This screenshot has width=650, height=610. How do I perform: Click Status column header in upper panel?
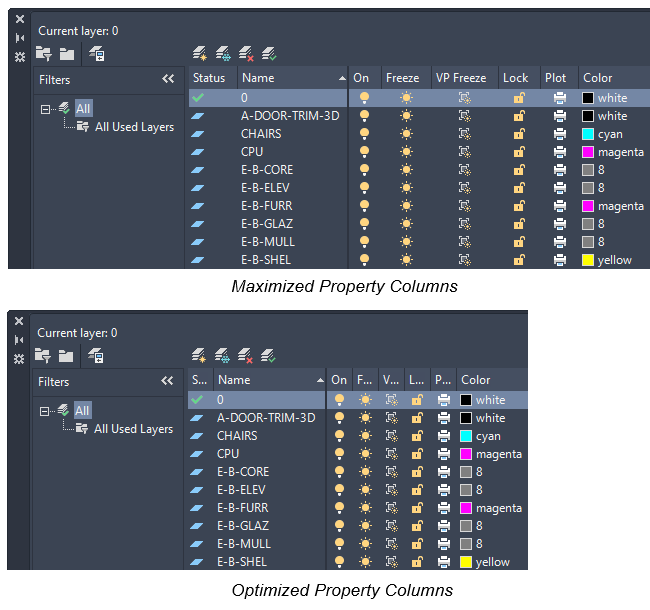click(213, 78)
